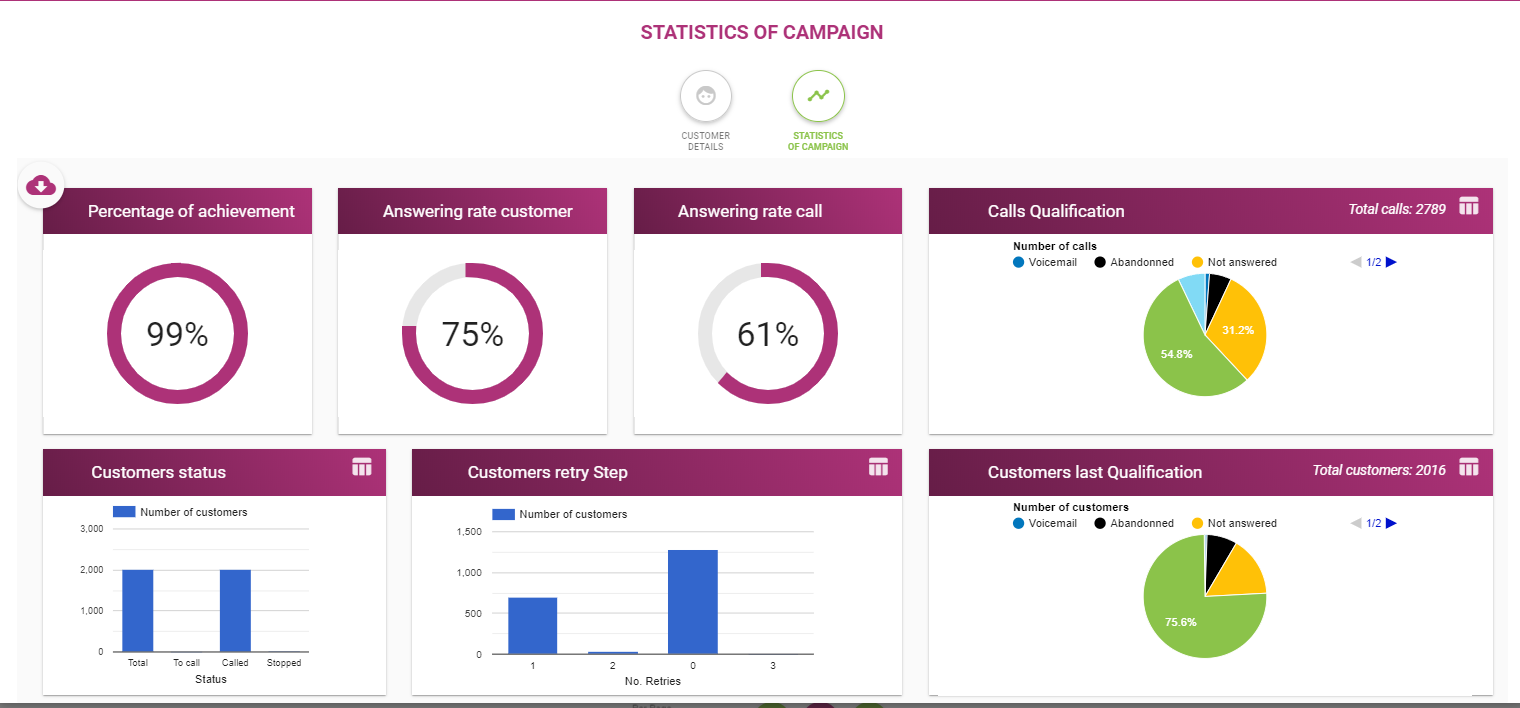1520x708 pixels.
Task: Click the small bar for 2 retries
Action: pos(613,653)
